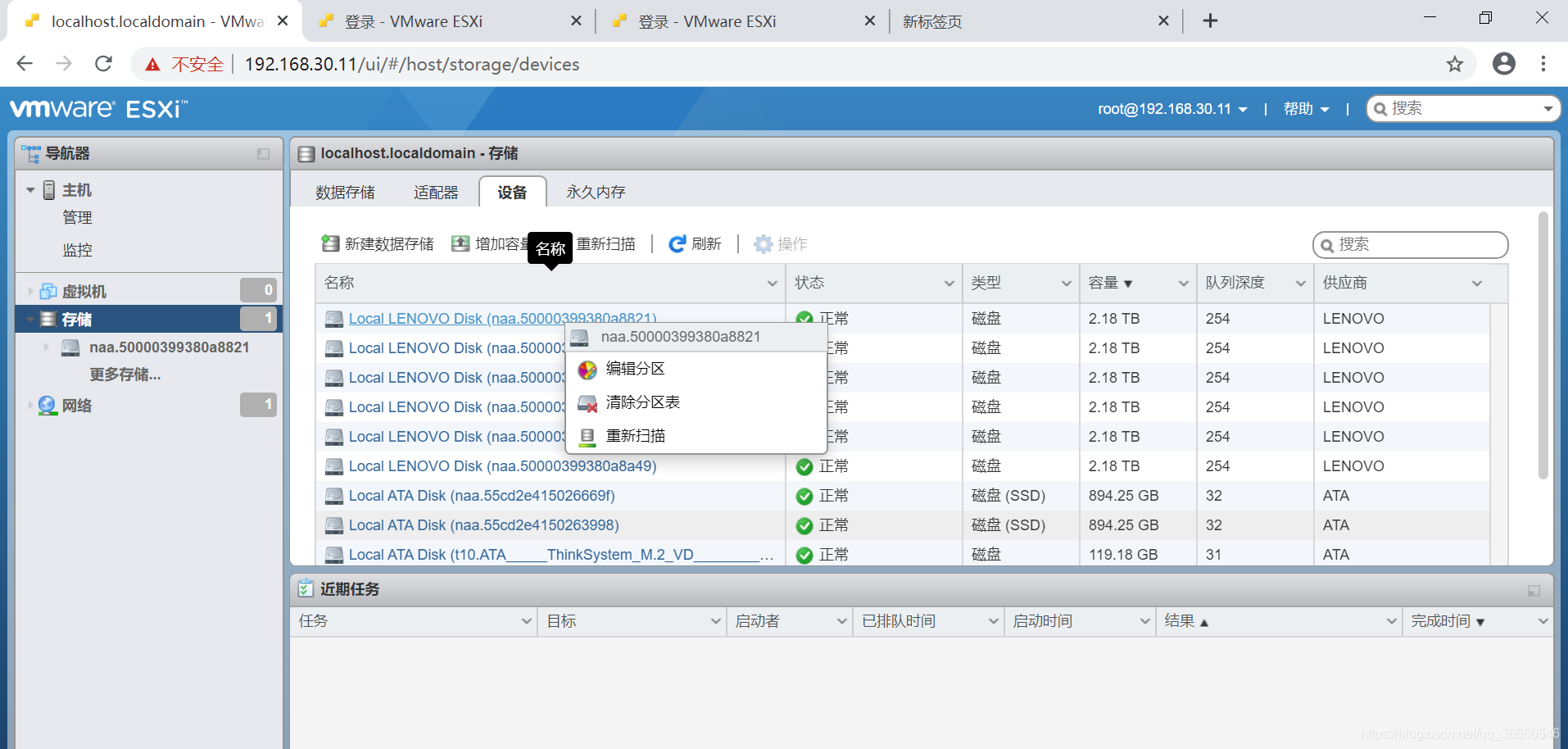Click the Refresh toolbar button
This screenshot has width=1568, height=749.
click(x=695, y=244)
